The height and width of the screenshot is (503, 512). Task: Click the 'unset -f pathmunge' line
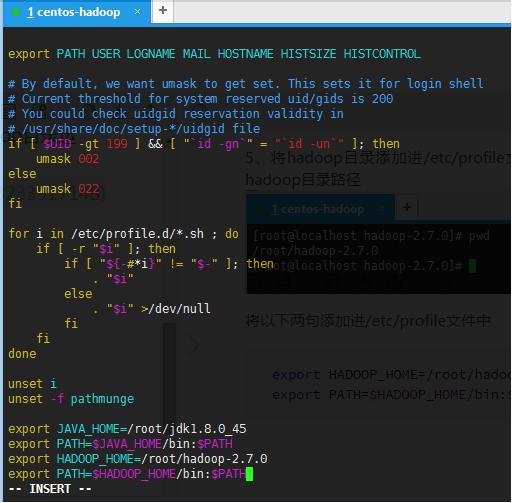coord(71,399)
